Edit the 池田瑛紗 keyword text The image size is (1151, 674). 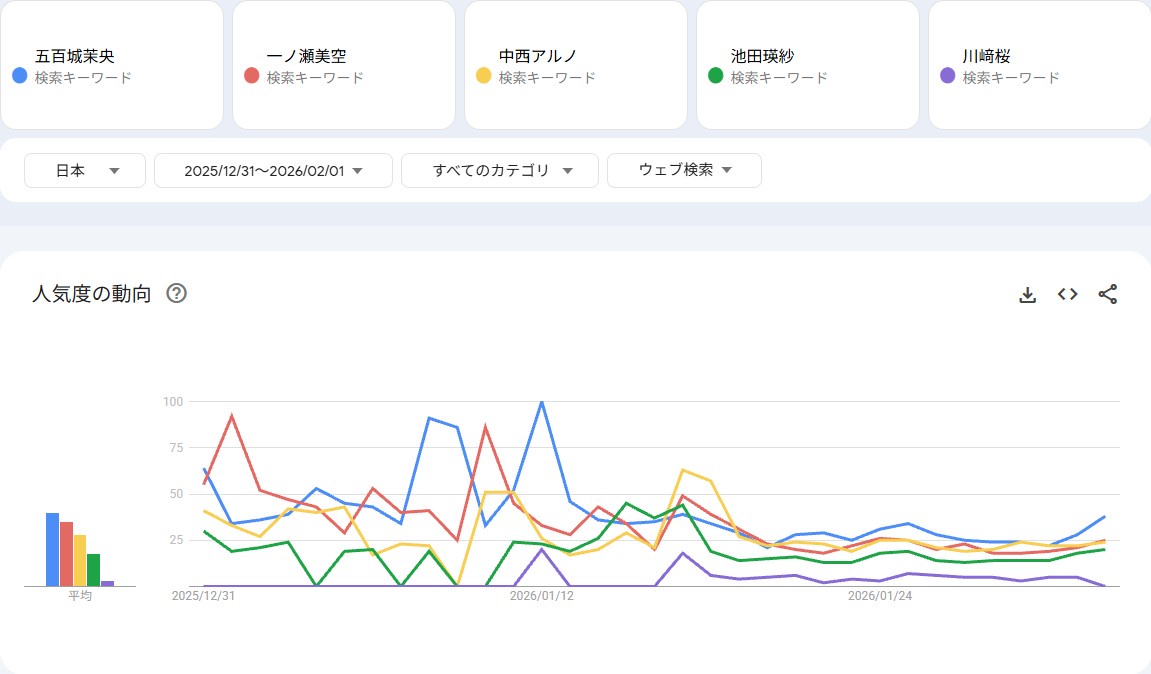762,56
